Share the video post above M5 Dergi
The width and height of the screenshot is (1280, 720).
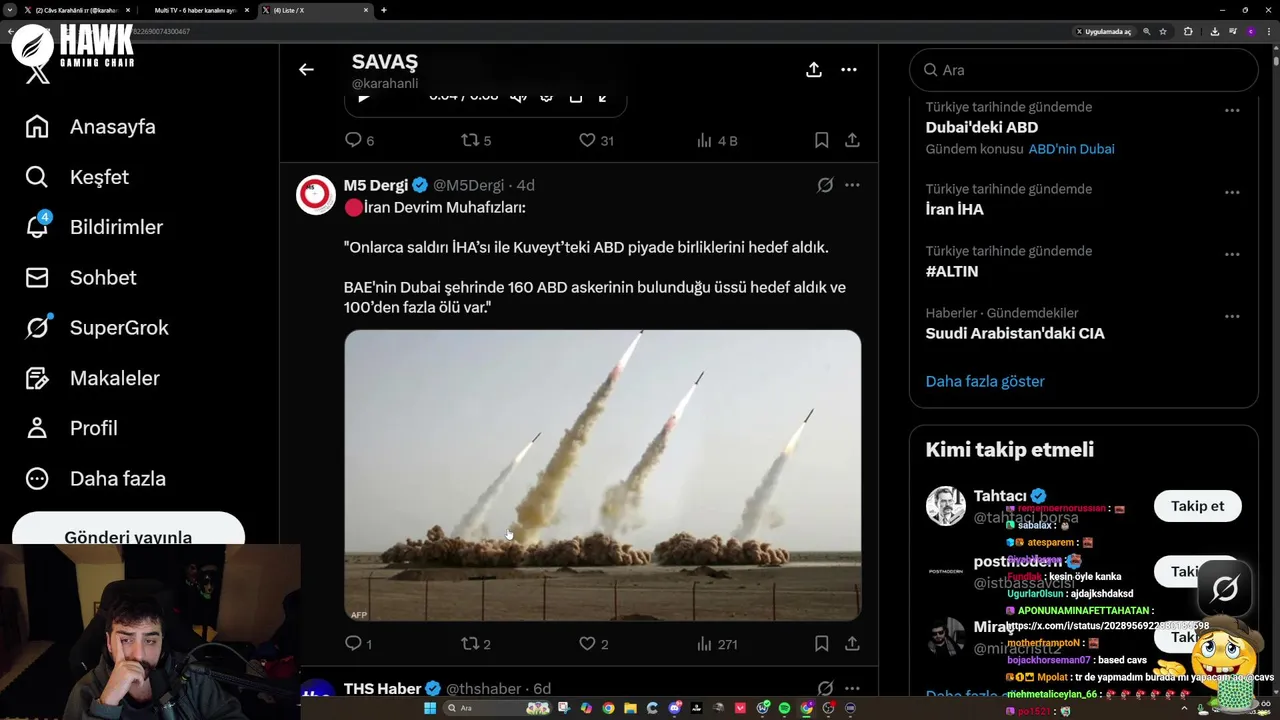pyautogui.click(x=852, y=141)
